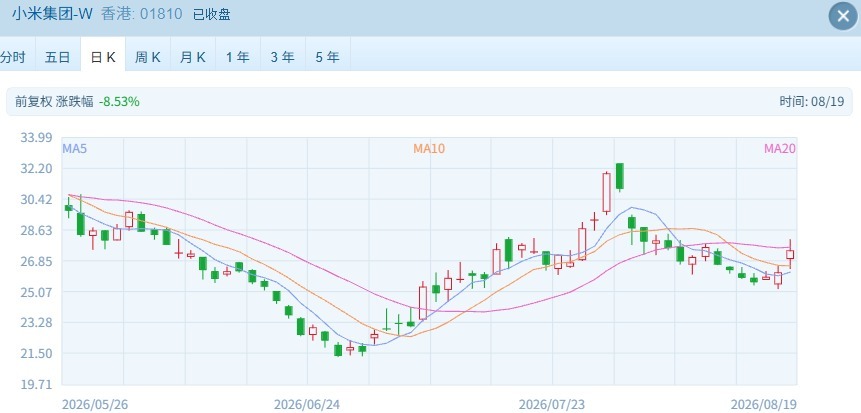Click the MA10 legend label

pyautogui.click(x=429, y=148)
